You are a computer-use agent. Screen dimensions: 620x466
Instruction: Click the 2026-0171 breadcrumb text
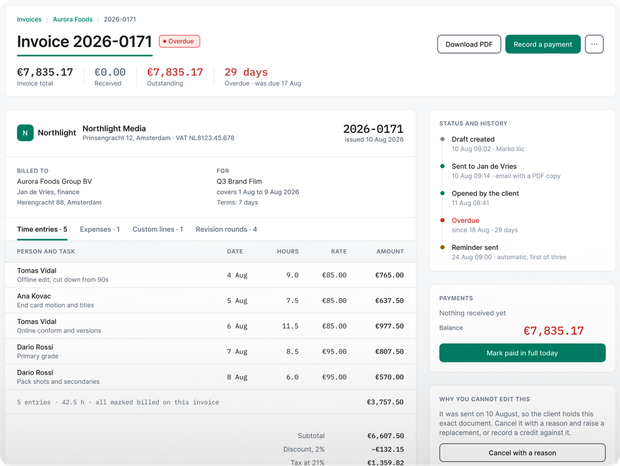tap(120, 19)
